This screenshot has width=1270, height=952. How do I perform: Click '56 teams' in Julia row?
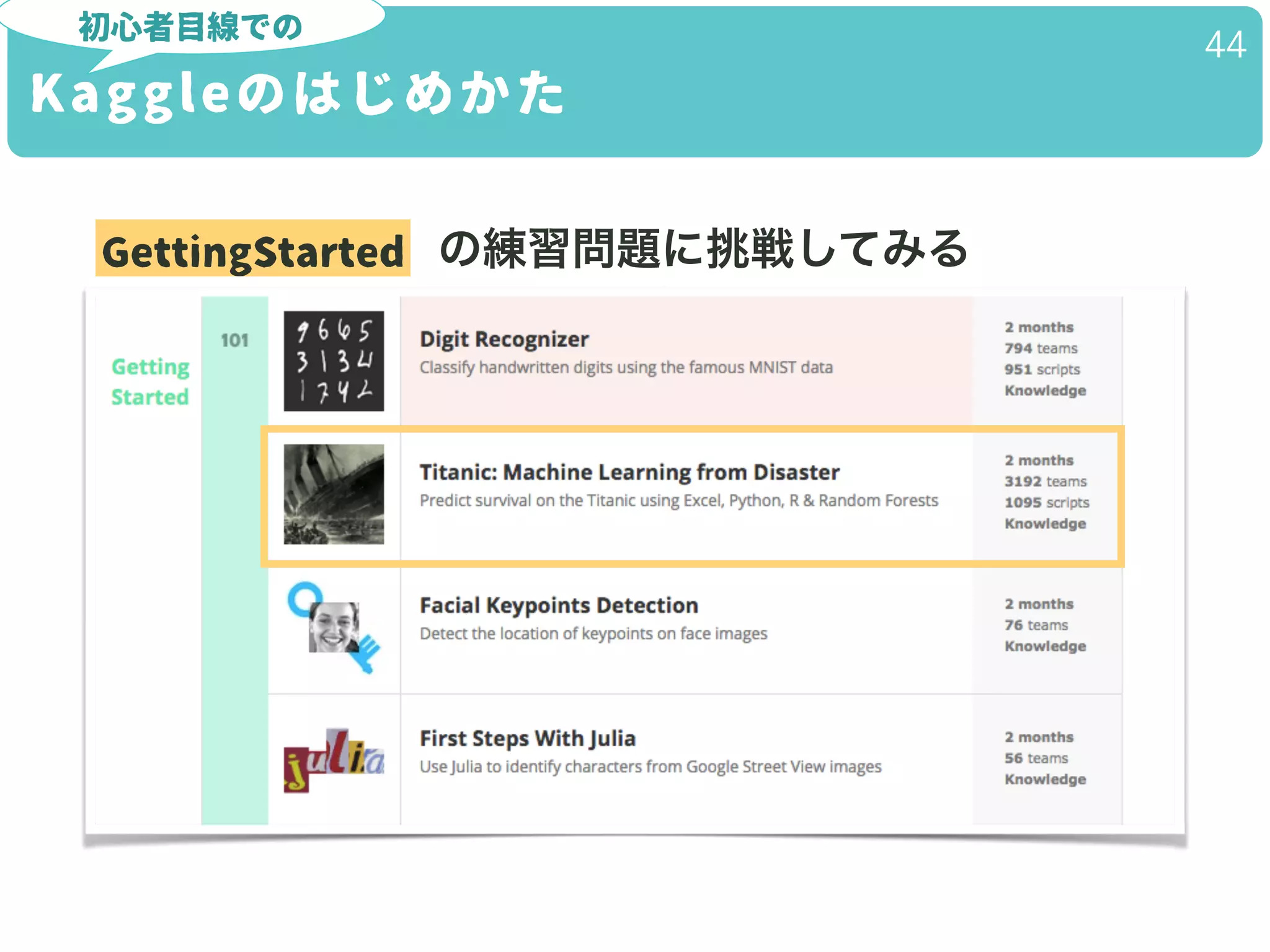[1036, 759]
